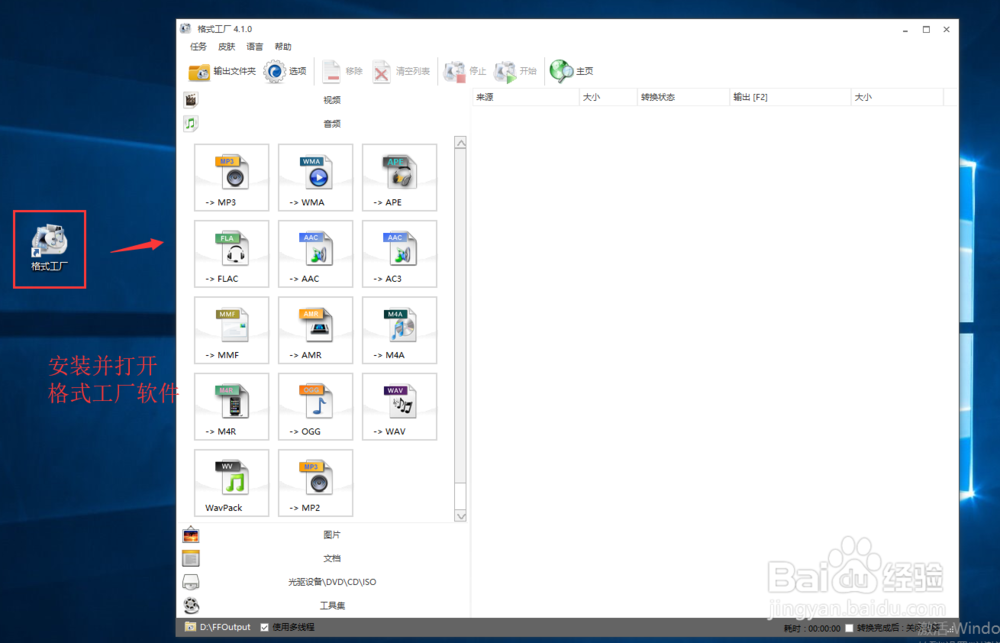Select the WavPack audio format
Screen dimensions: 1000x643
pos(232,483)
